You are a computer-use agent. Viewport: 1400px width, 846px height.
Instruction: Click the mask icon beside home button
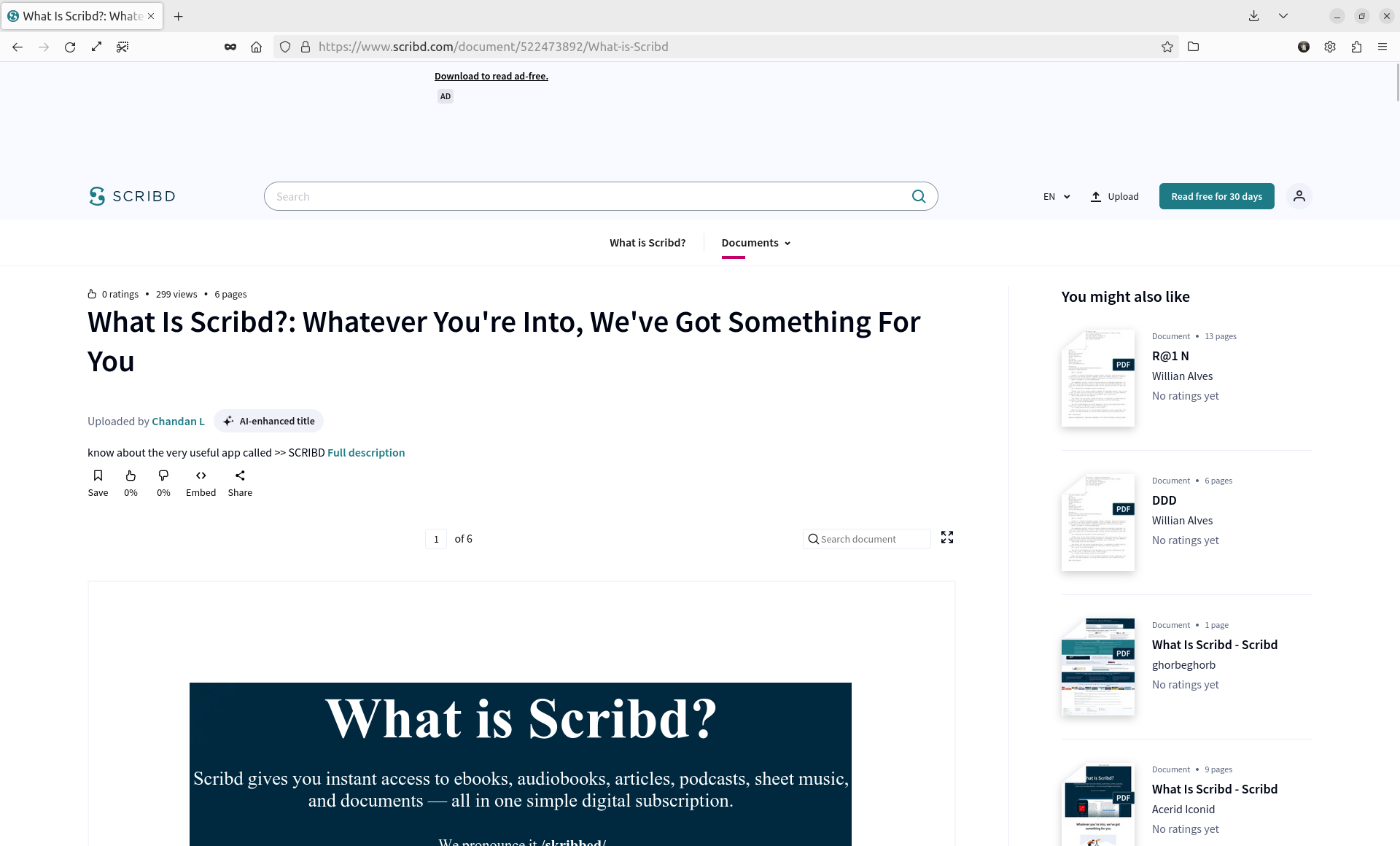230,47
